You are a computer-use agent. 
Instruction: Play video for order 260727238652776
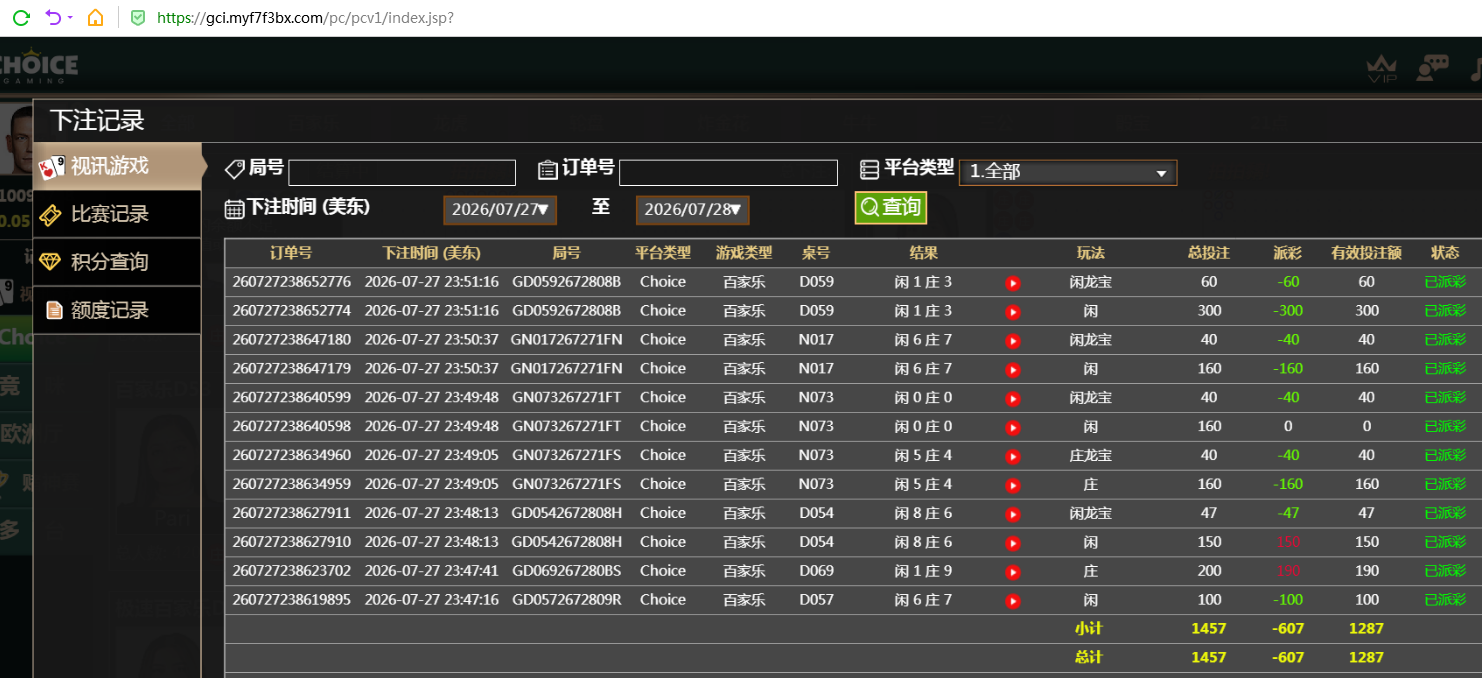(x=1013, y=283)
